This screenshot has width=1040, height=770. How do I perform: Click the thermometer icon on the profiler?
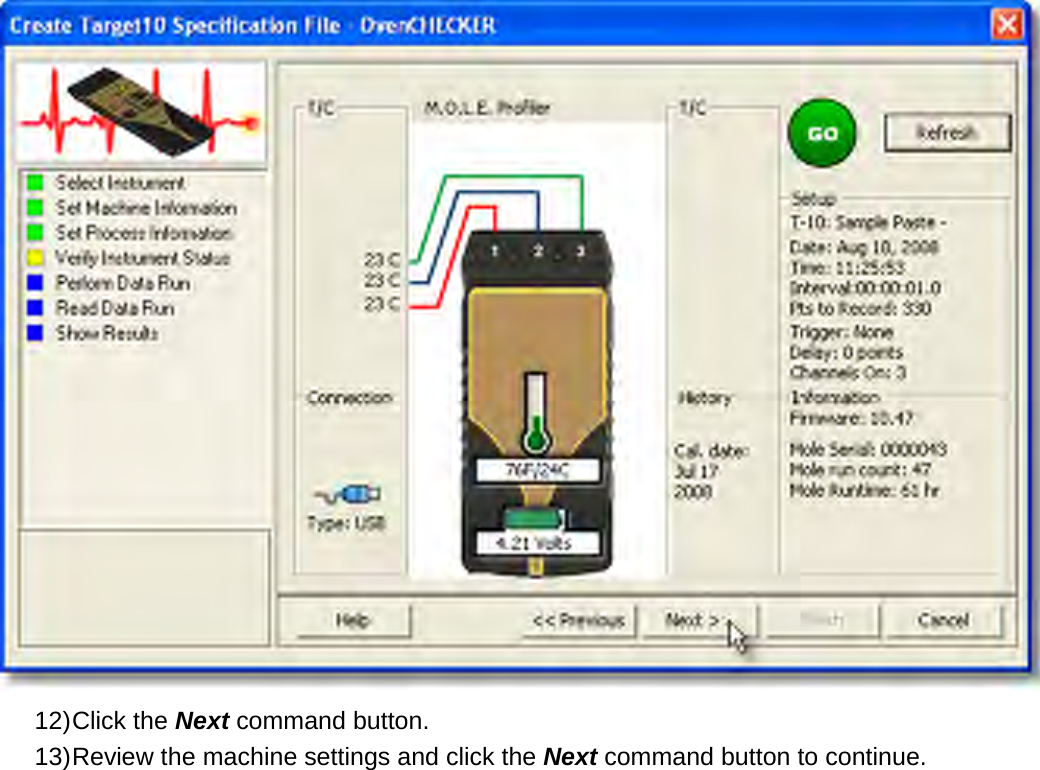click(x=535, y=413)
